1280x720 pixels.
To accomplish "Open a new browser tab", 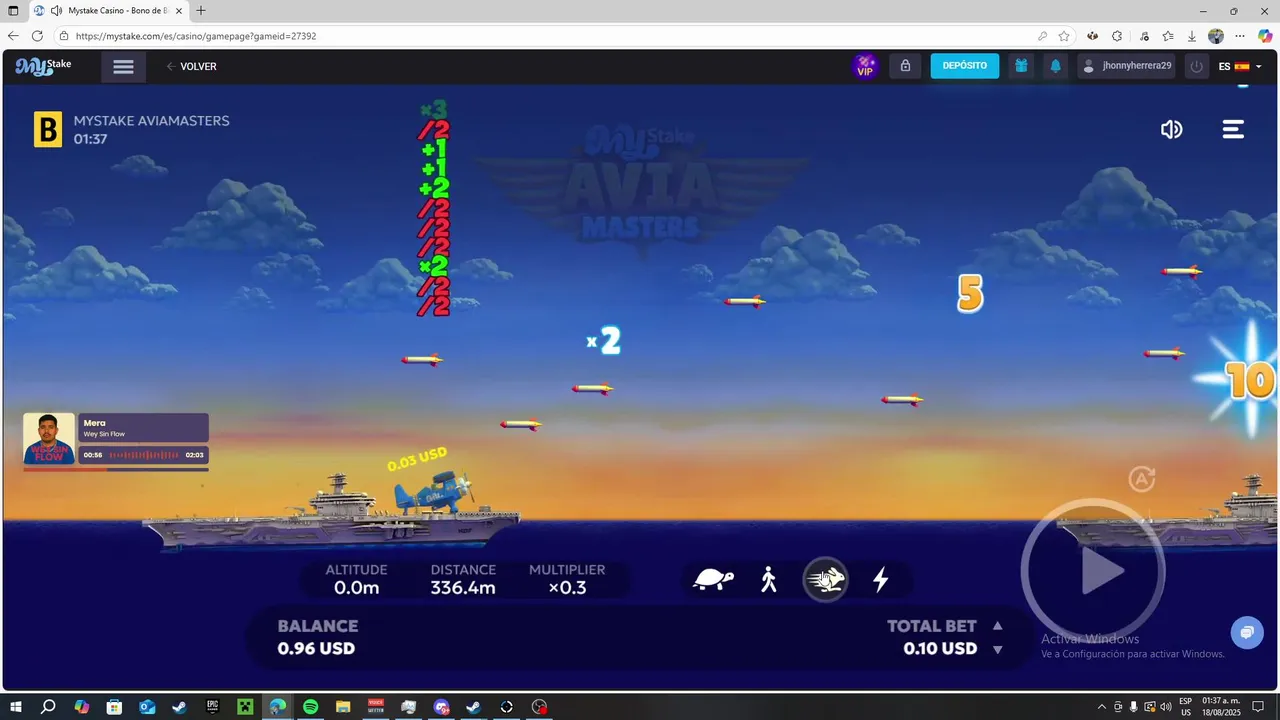I will [201, 11].
